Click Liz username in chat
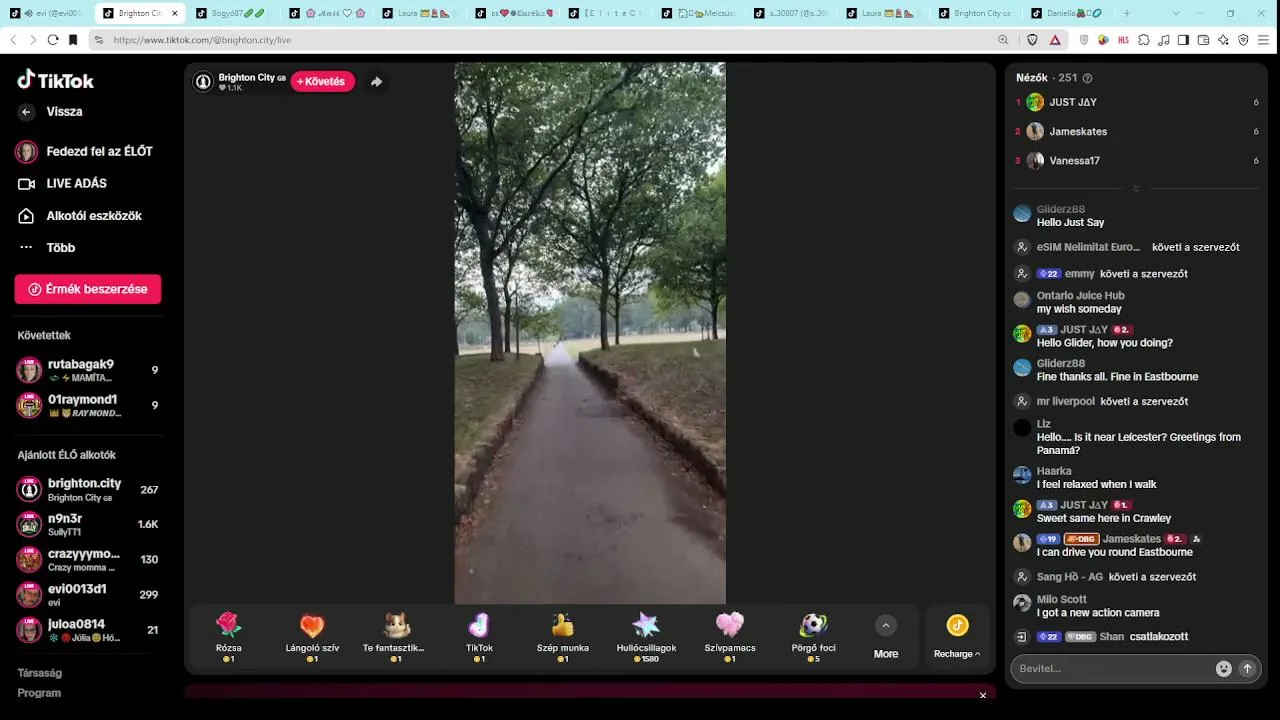The image size is (1280, 720). coord(1044,424)
